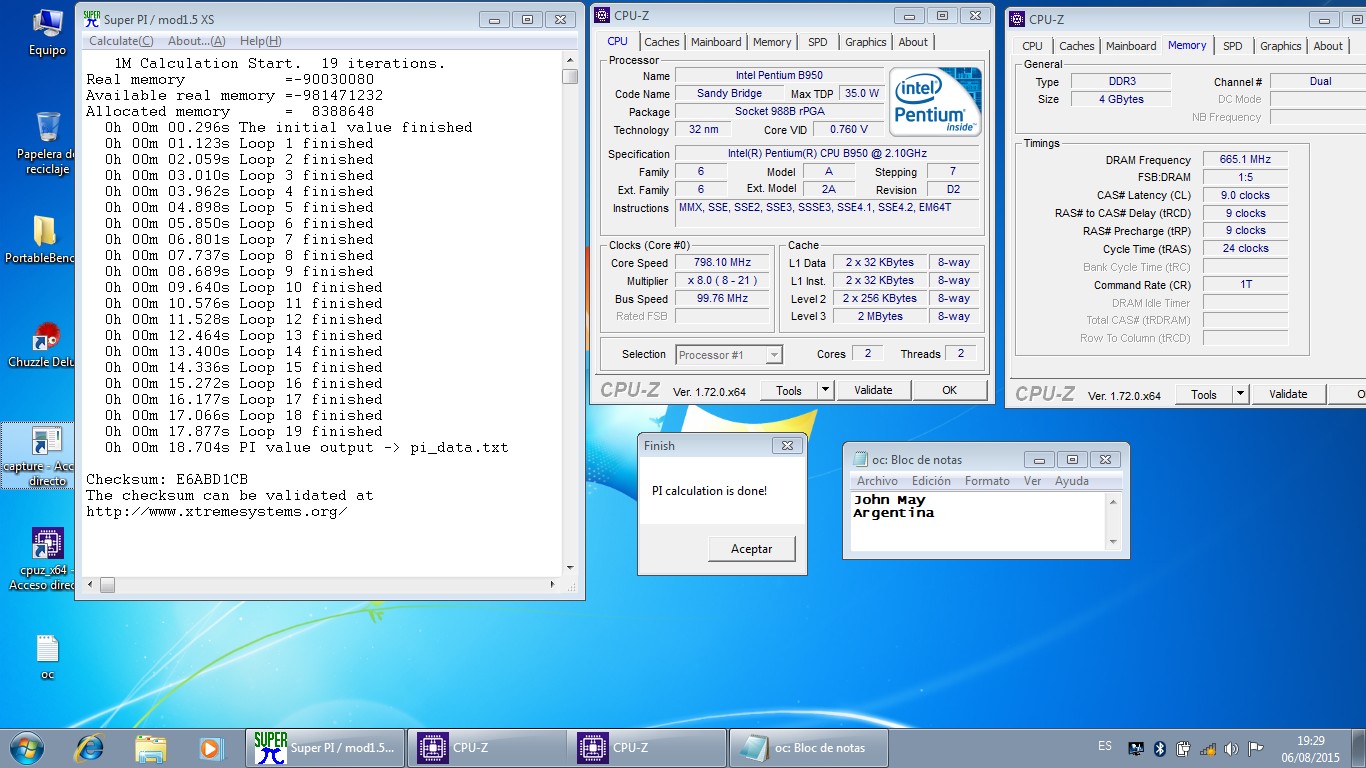Open SPD tab in right CPU-Z window
1366x768 pixels.
pos(1233,46)
